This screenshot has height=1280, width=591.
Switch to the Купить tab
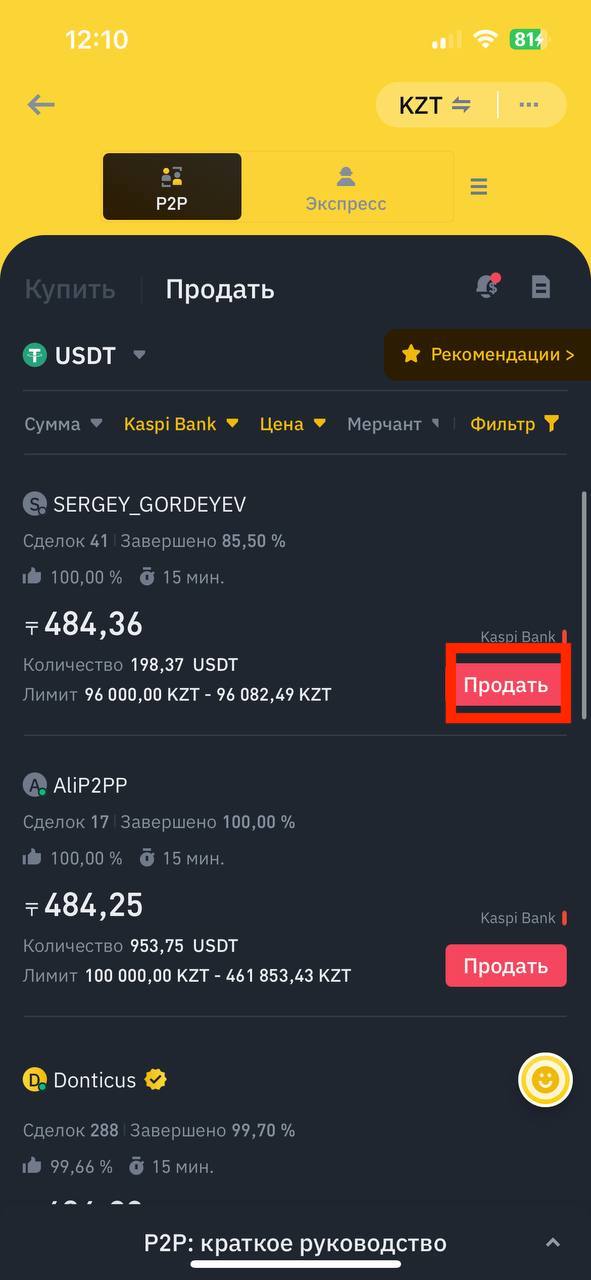pyautogui.click(x=70, y=290)
